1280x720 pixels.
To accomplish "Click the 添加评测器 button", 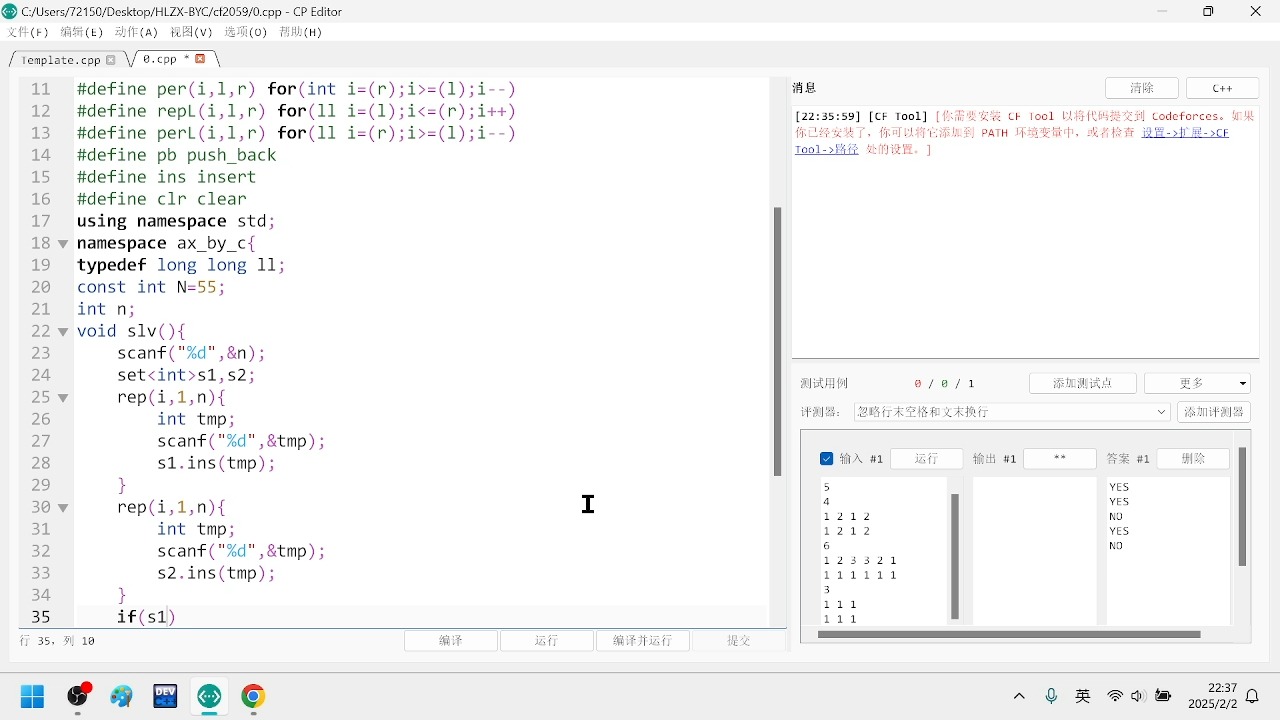I will (x=1214, y=412).
